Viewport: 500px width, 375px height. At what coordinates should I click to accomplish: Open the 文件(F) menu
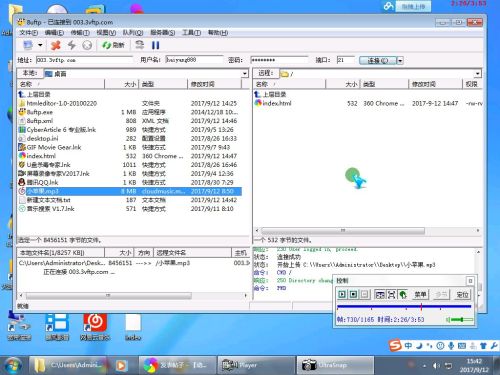pyautogui.click(x=28, y=33)
